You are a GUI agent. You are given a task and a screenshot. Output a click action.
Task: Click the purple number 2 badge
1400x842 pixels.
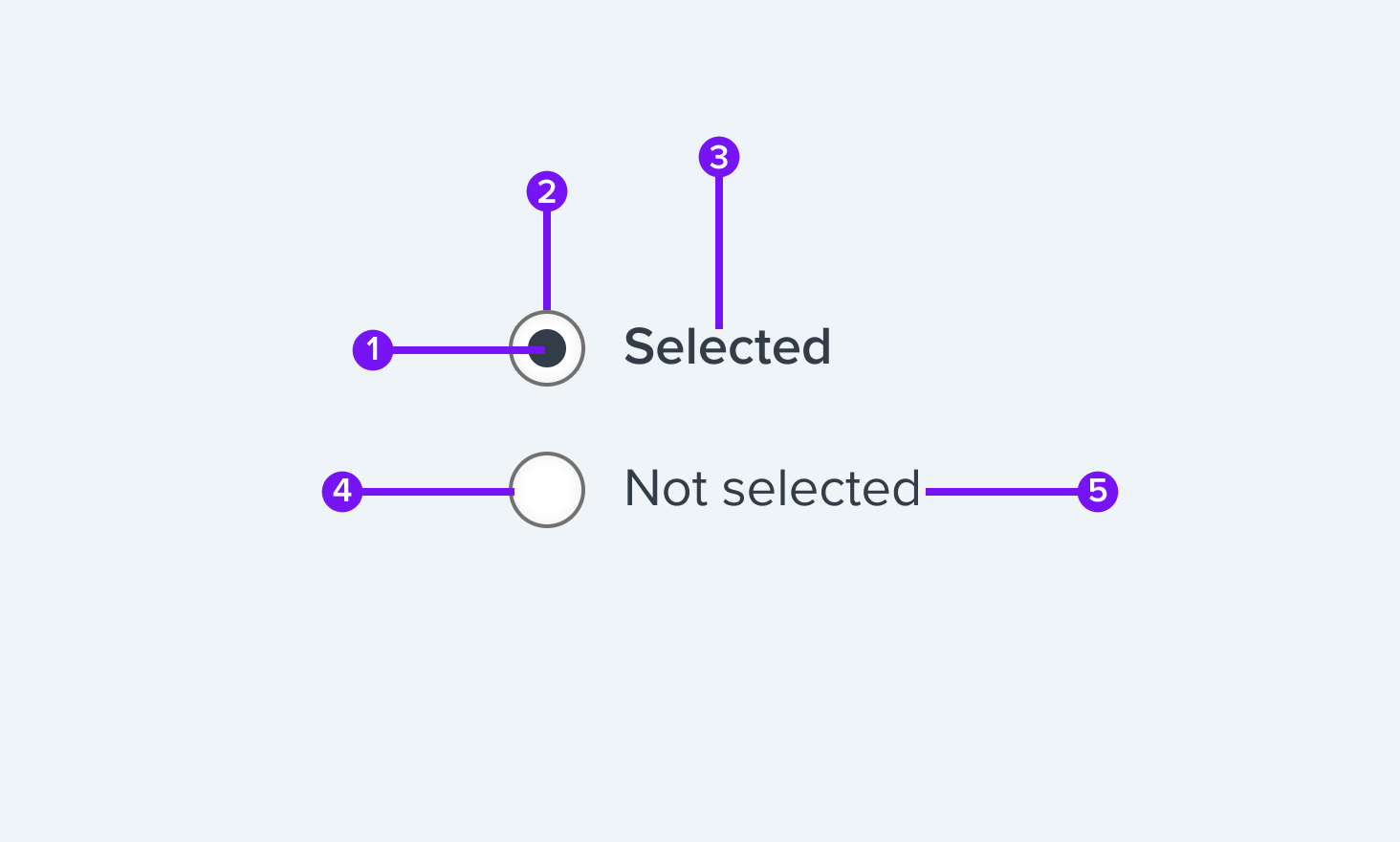547,191
